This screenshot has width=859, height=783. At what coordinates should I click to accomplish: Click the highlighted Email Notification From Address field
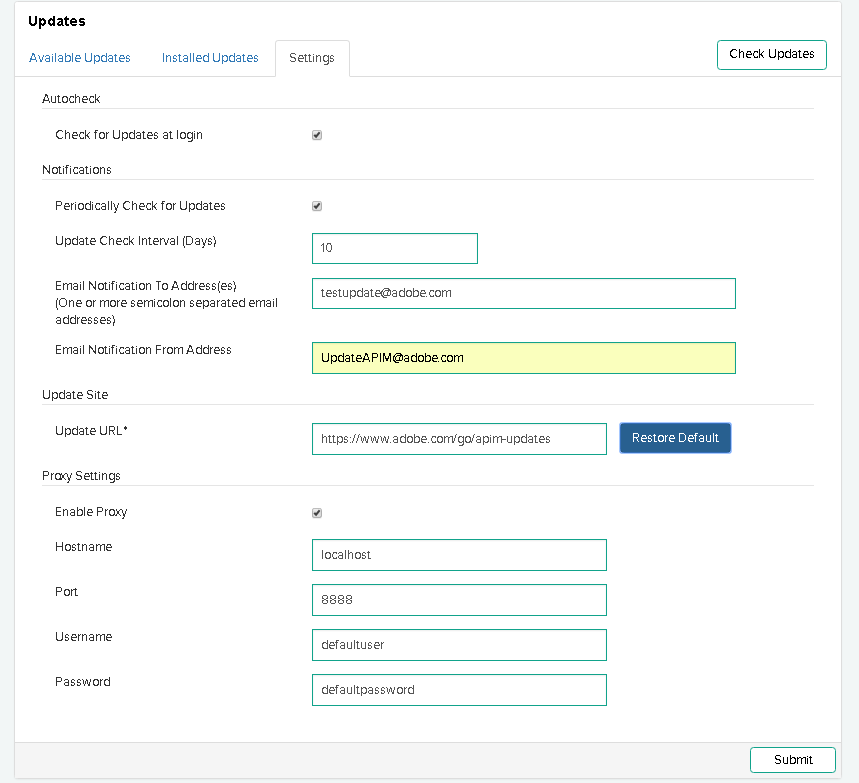click(523, 357)
